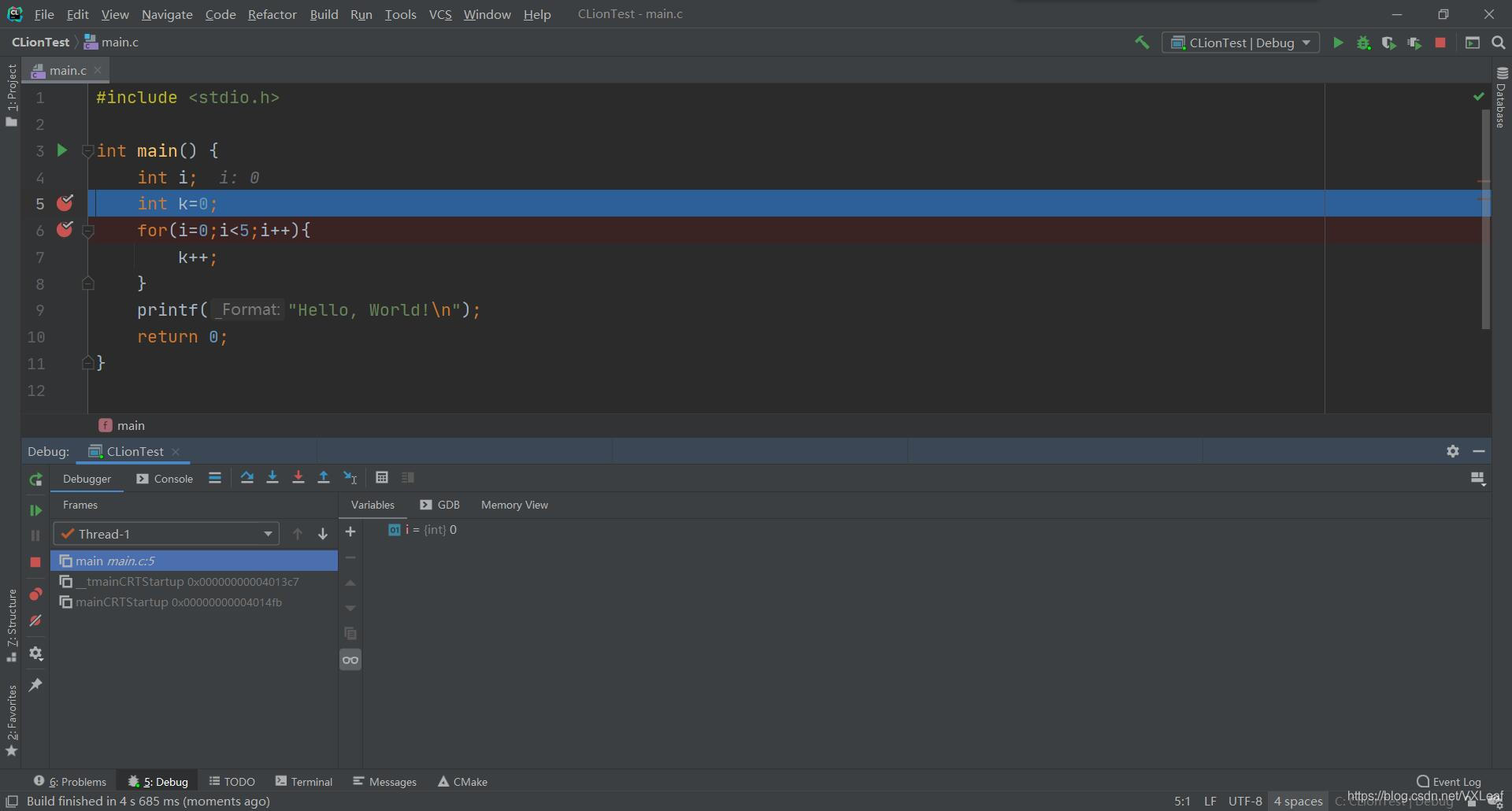This screenshot has width=1512, height=811.
Task: Open Debug panel settings gear
Action: coord(1453,451)
